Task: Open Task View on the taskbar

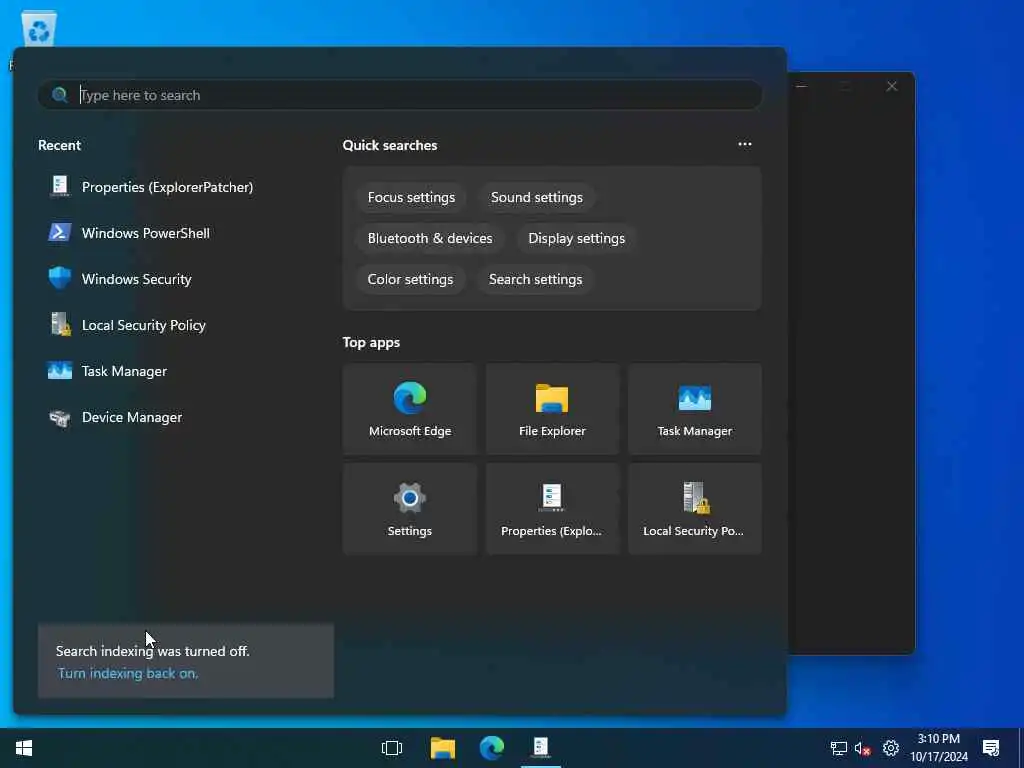Action: [392, 748]
